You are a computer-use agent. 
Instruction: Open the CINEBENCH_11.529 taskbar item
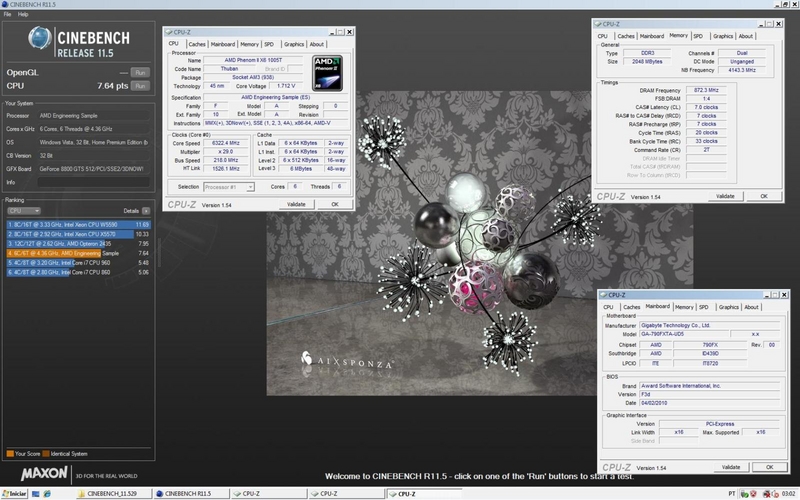110,493
